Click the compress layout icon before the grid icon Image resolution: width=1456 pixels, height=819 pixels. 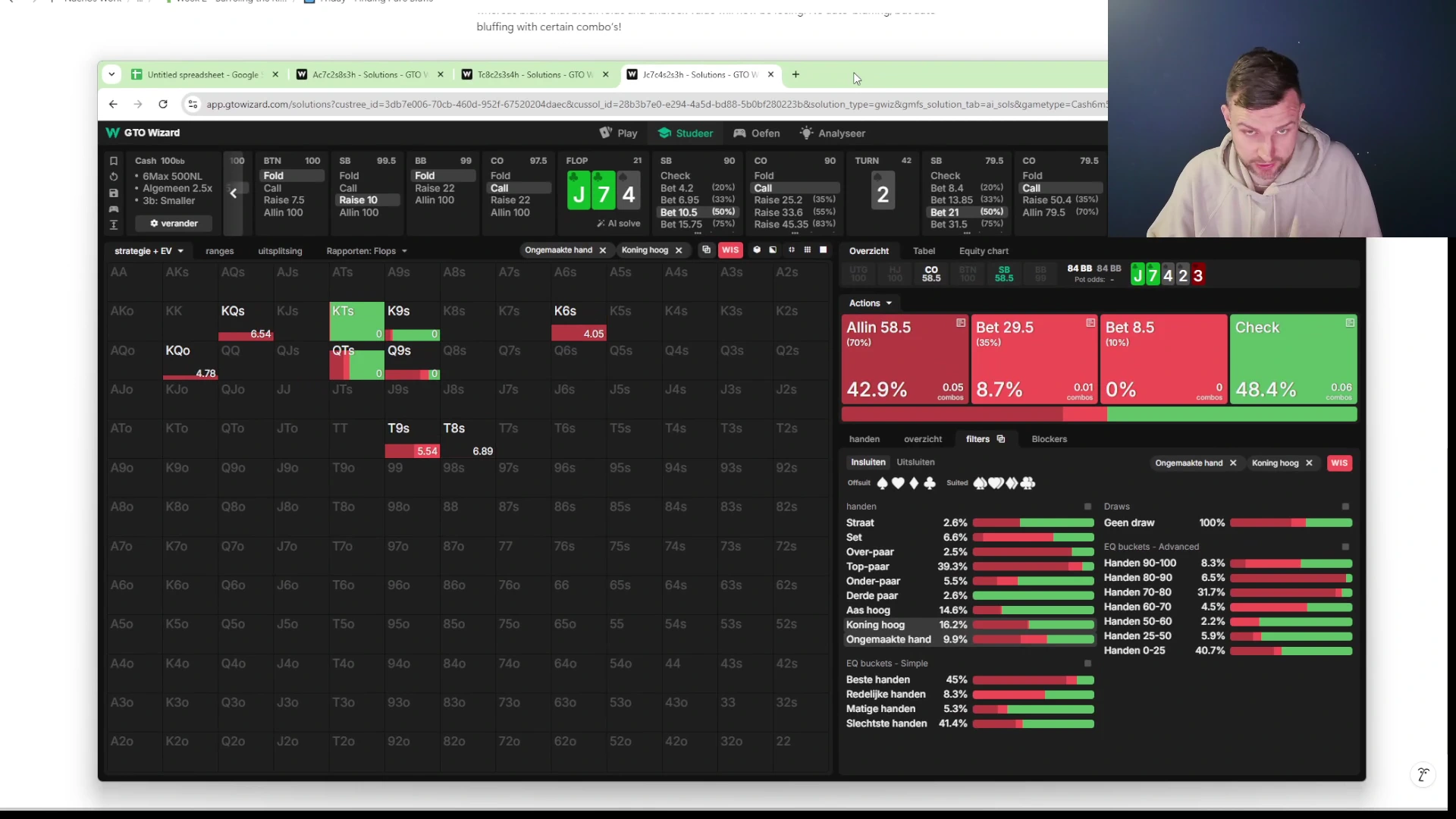click(791, 249)
